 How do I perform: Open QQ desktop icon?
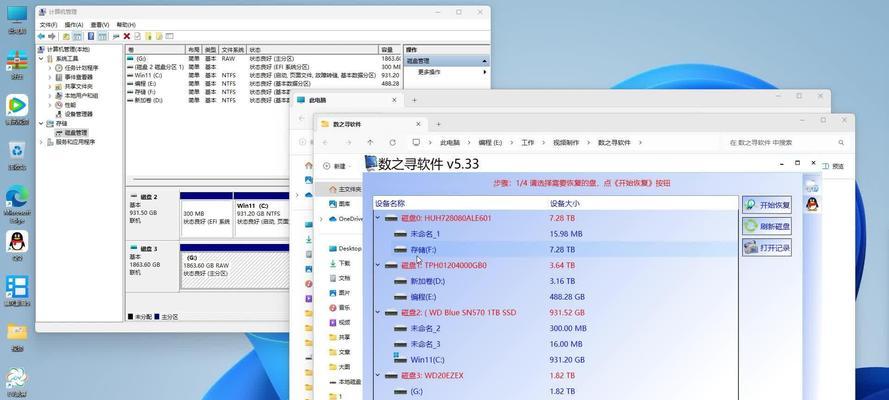(x=17, y=245)
